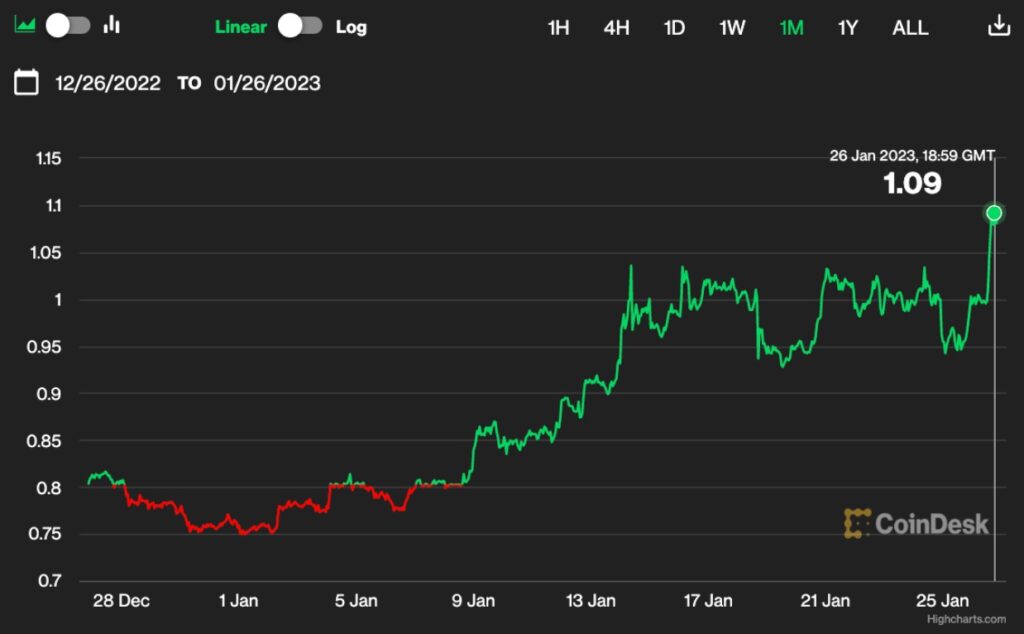Switch to bar chart using the bars icon
This screenshot has width=1024, height=634.
[x=111, y=26]
